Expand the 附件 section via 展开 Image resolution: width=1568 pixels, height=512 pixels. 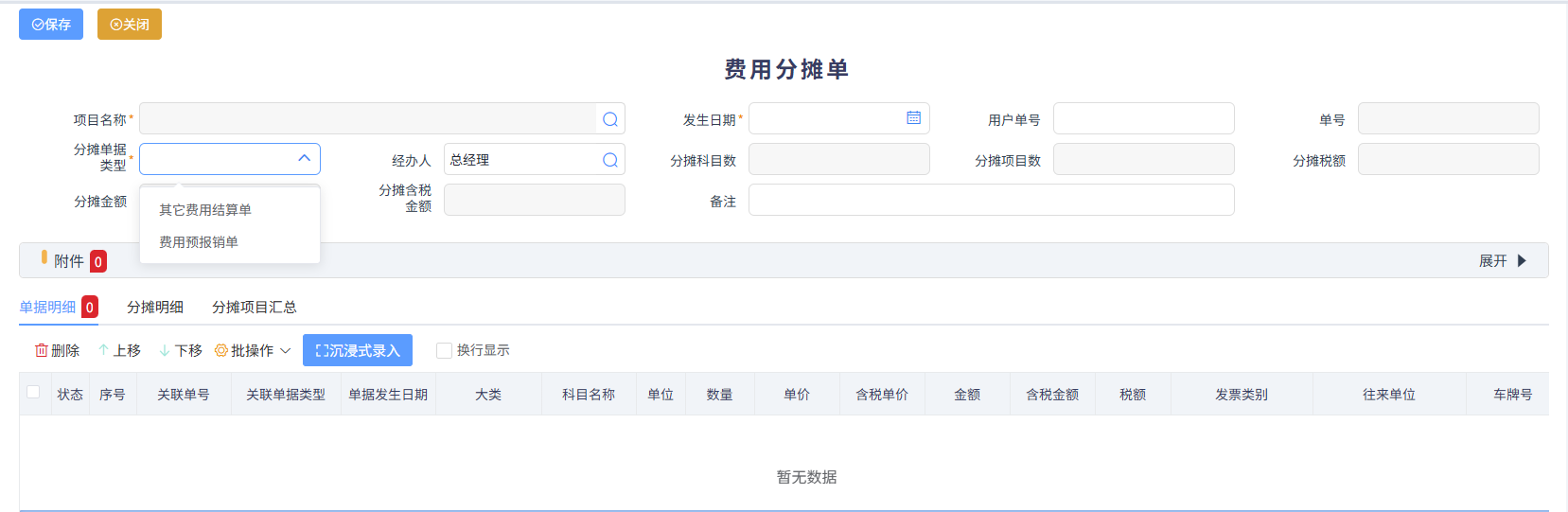(x=1503, y=260)
